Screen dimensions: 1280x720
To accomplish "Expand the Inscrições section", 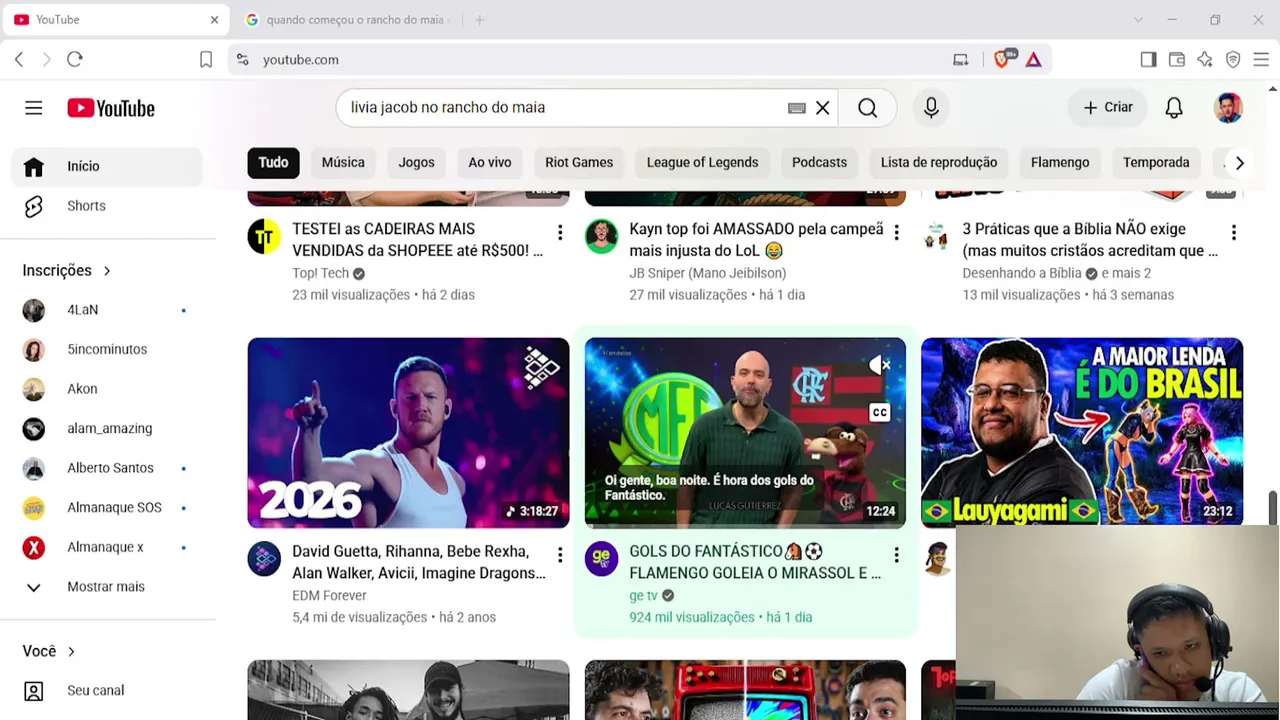I will point(67,271).
